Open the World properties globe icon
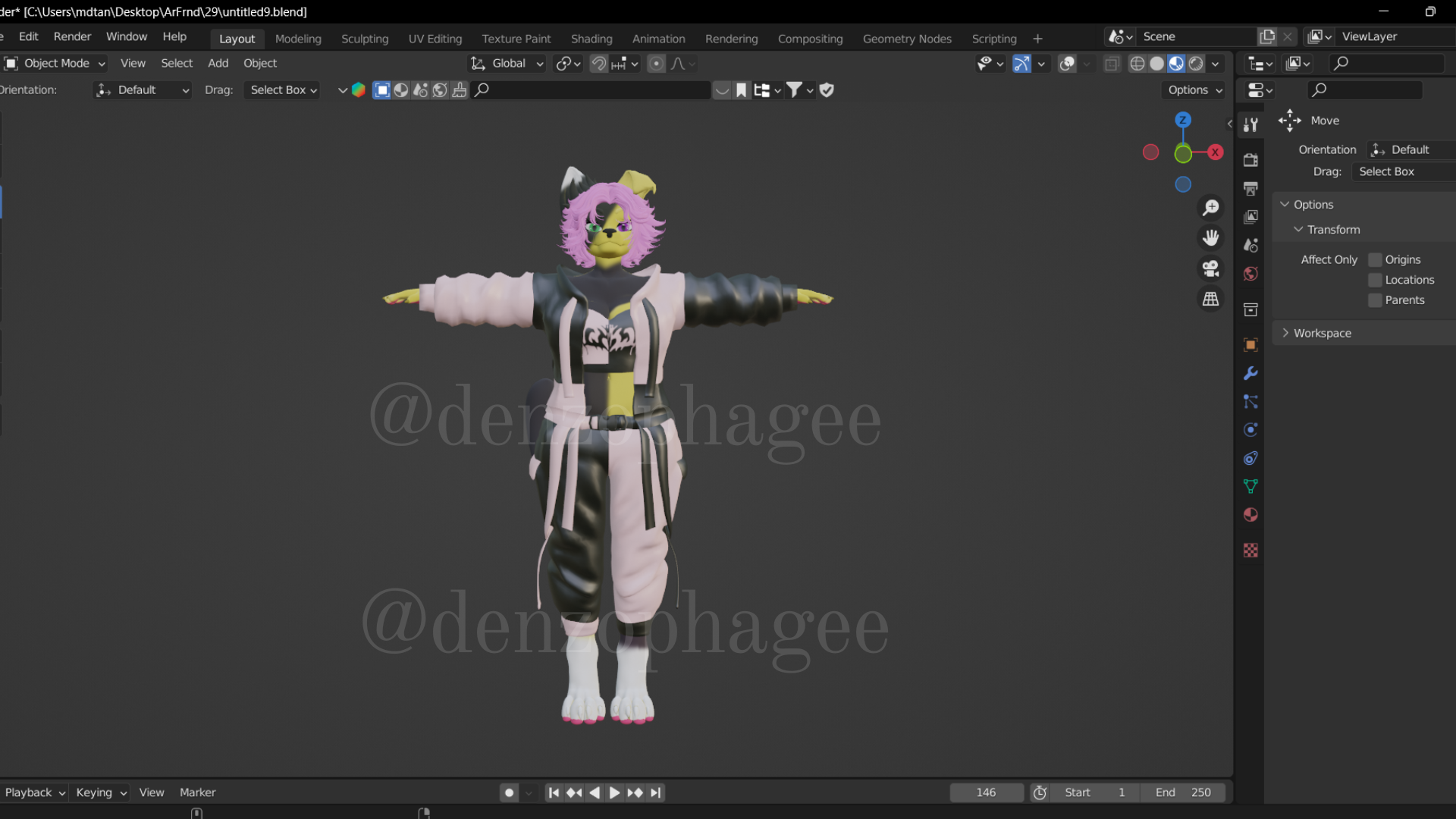 1250,274
